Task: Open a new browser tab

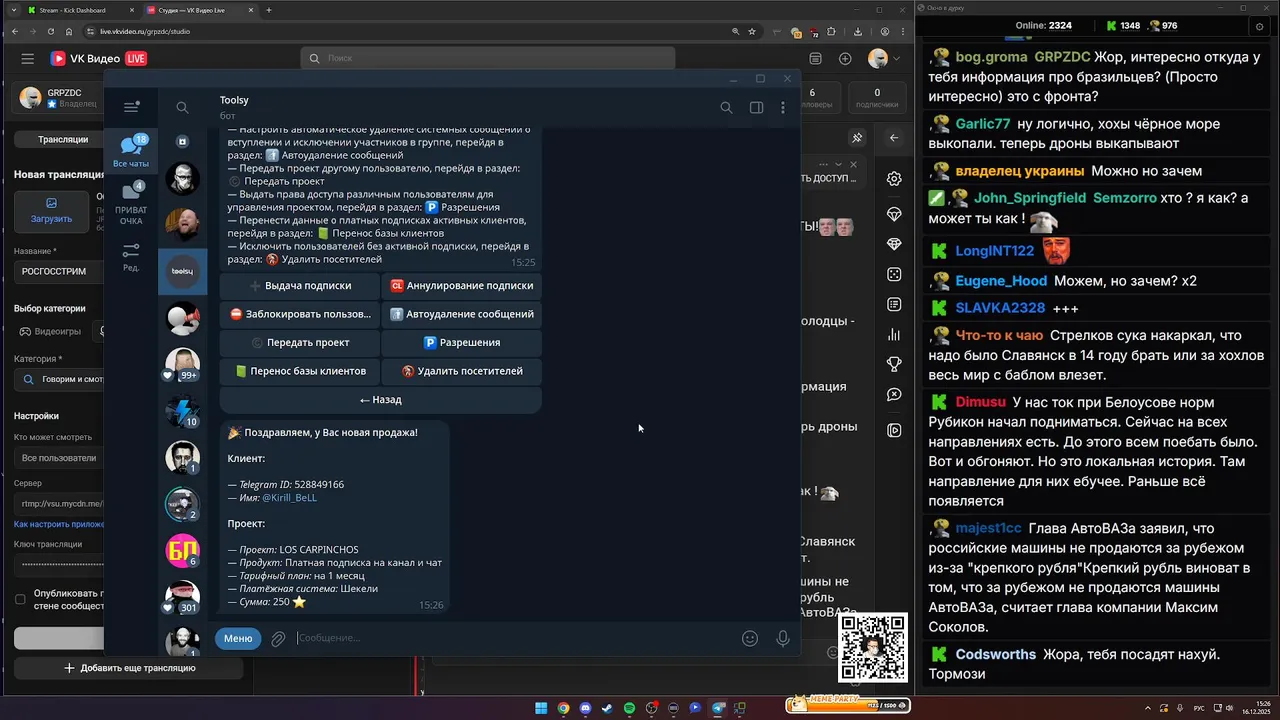Action: (x=269, y=10)
